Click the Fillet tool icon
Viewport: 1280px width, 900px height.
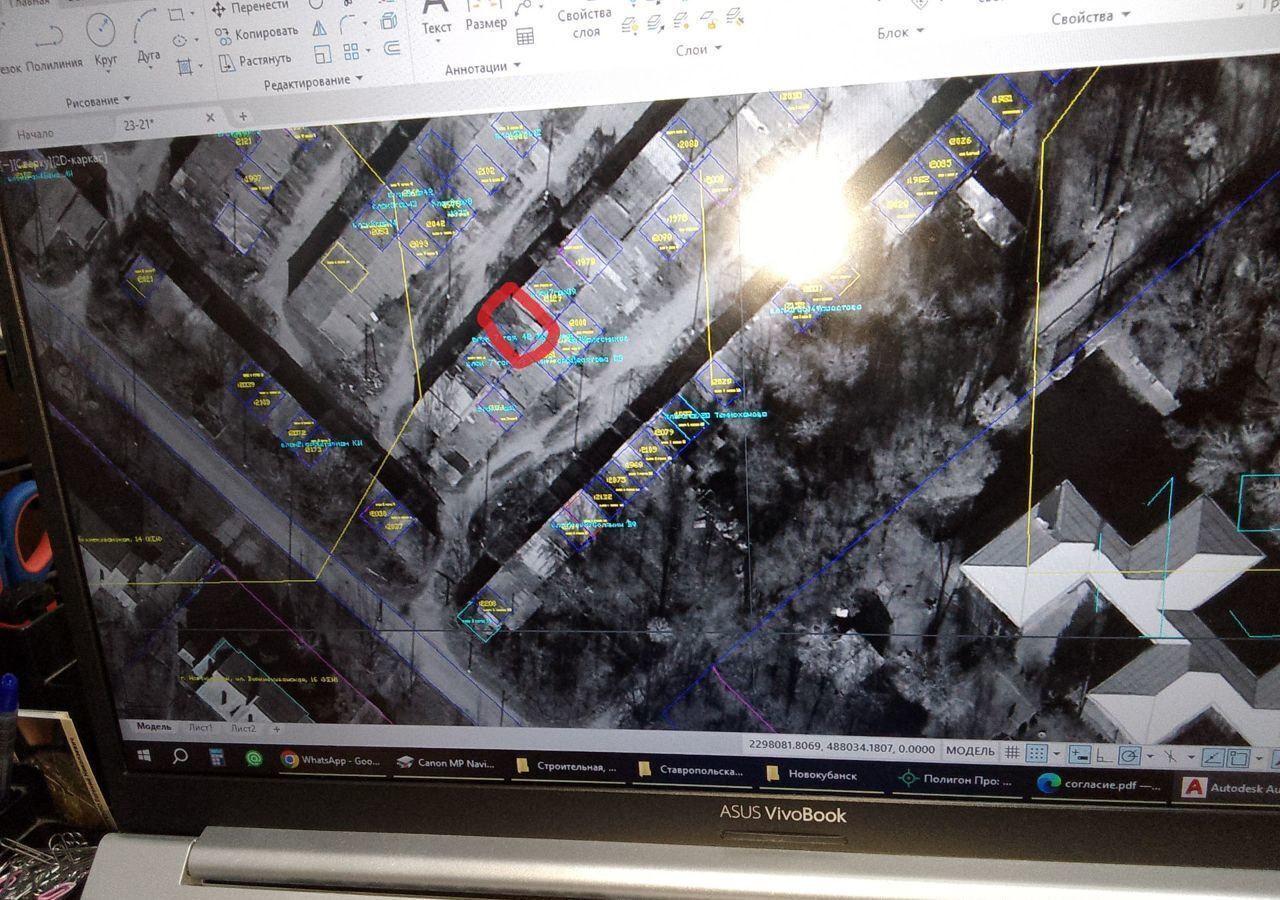coord(348,24)
